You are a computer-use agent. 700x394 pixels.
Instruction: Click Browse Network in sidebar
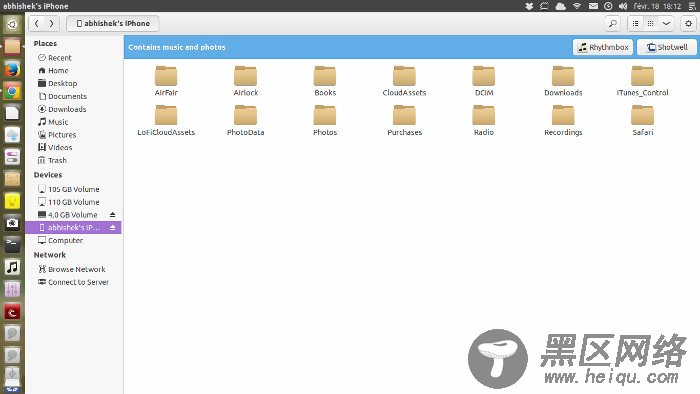tap(73, 270)
